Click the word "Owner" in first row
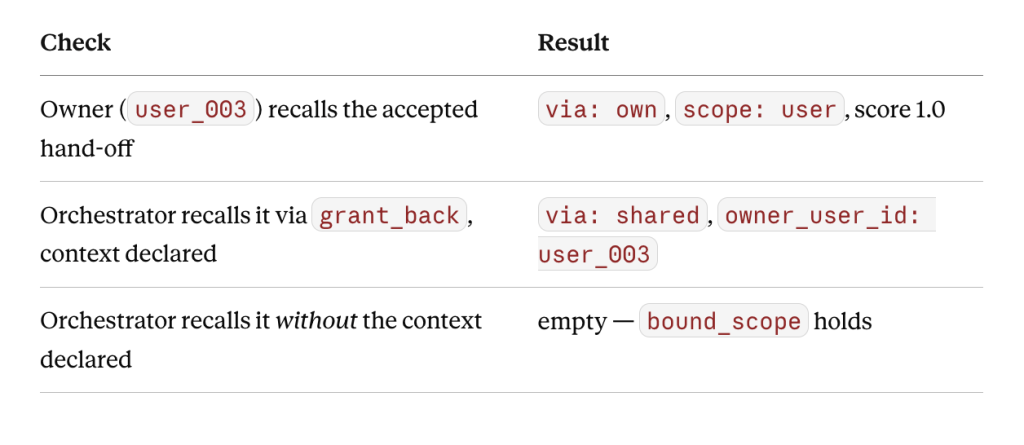 click(x=77, y=110)
